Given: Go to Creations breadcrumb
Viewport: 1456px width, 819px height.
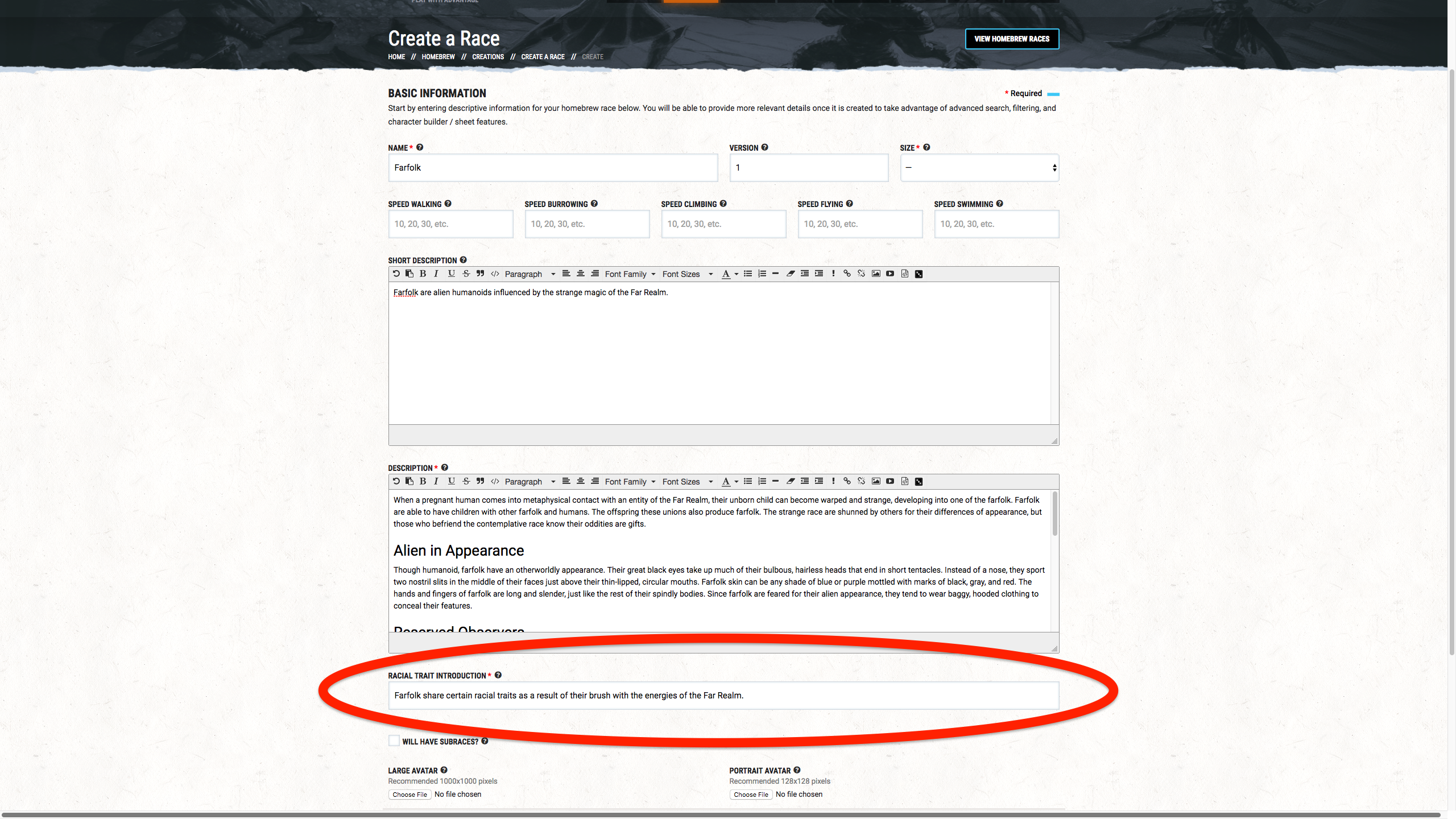Looking at the screenshot, I should point(488,57).
